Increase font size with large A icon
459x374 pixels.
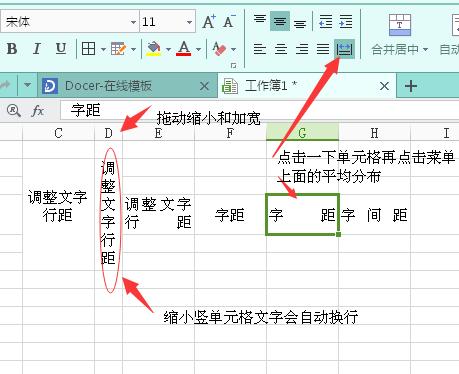click(209, 22)
